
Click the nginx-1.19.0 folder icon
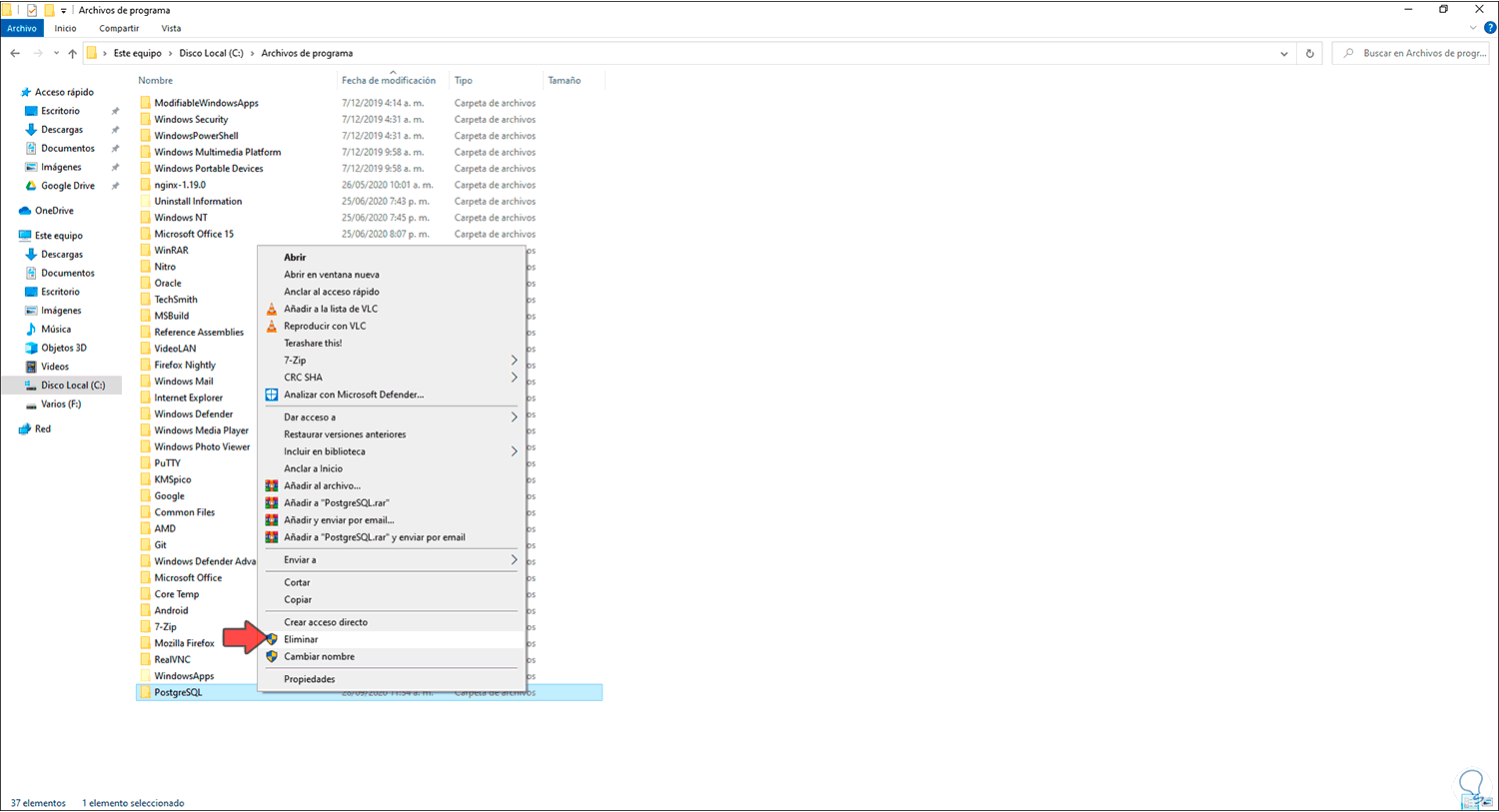146,185
